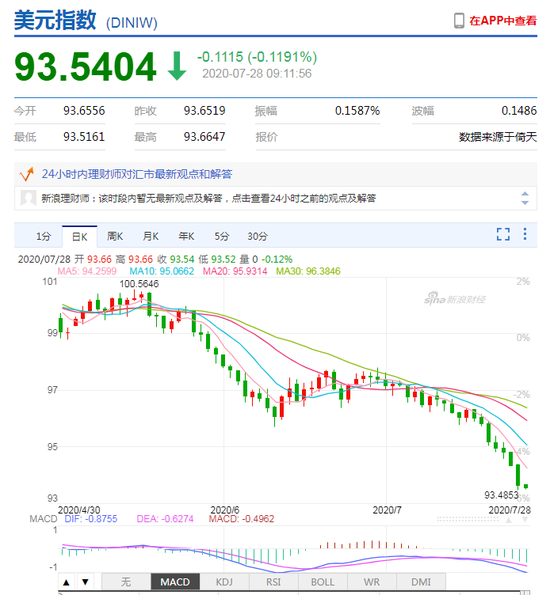Click the chart low label 93.4853
The height and width of the screenshot is (595, 550).
point(501,495)
